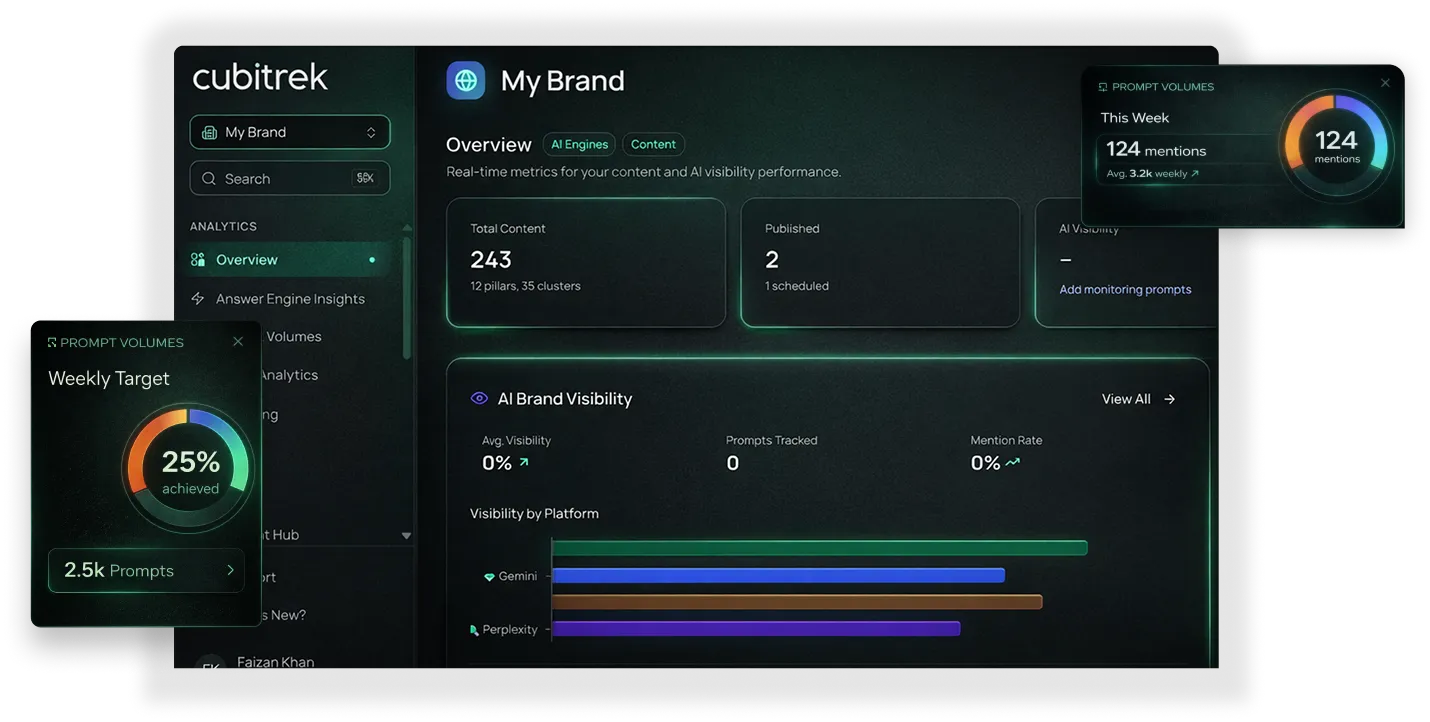The height and width of the screenshot is (722, 1430).
Task: Click the lightning bolt Answer Engine icon
Action: pyautogui.click(x=198, y=299)
